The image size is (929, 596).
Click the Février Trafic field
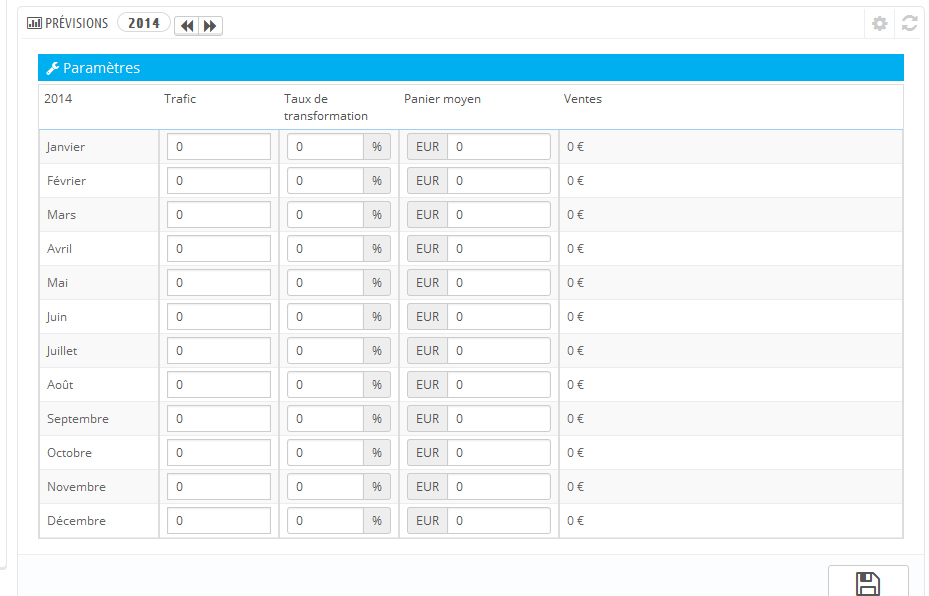click(x=219, y=181)
